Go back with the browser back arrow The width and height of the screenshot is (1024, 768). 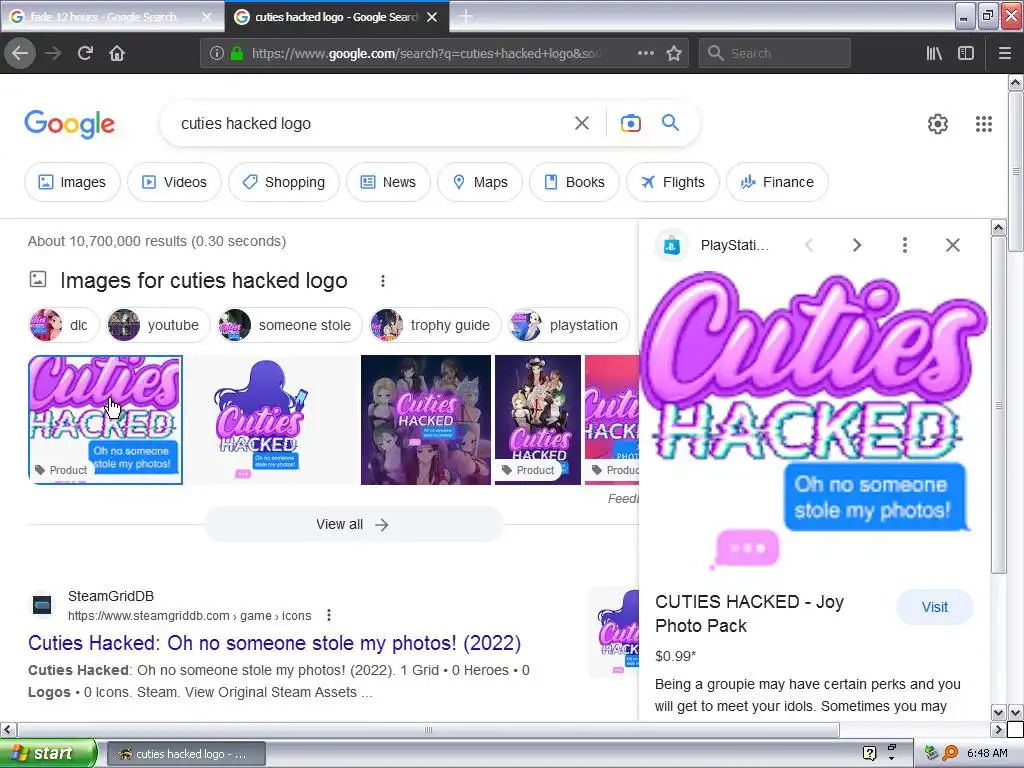click(x=20, y=53)
